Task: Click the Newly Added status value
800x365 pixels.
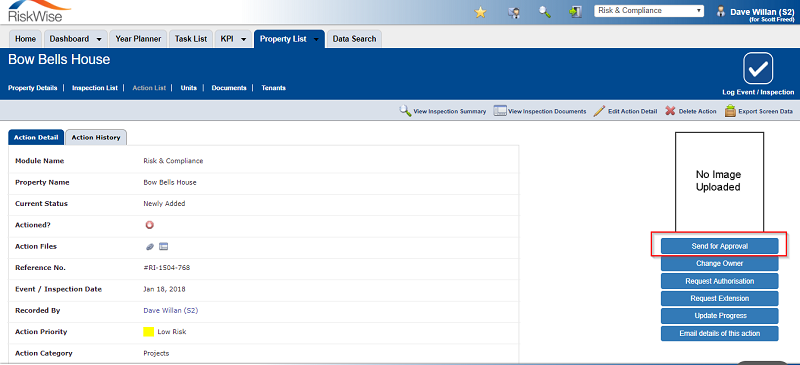Action: click(164, 203)
